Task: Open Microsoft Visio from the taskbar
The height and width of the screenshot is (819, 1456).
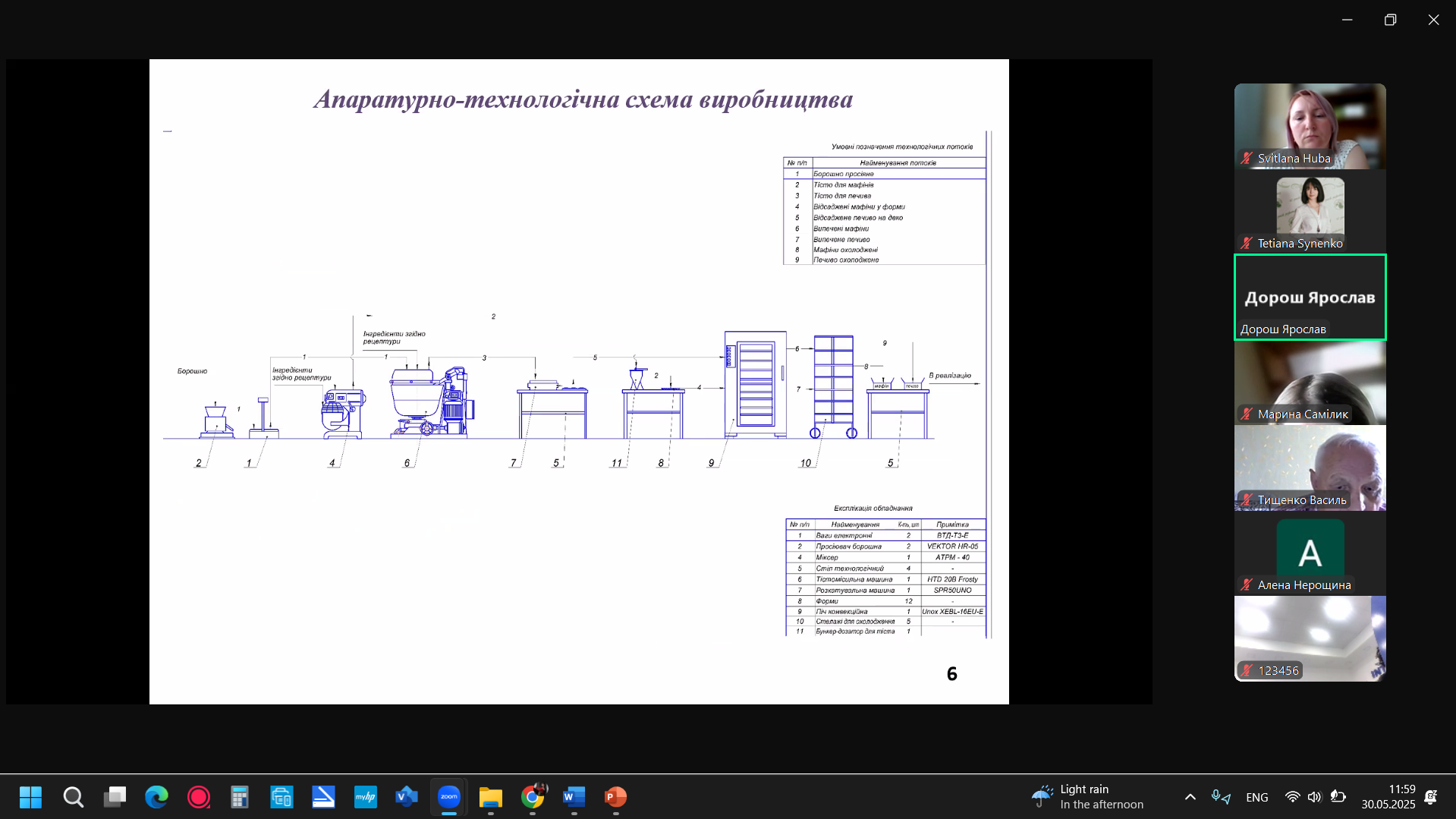Action: tap(407, 797)
